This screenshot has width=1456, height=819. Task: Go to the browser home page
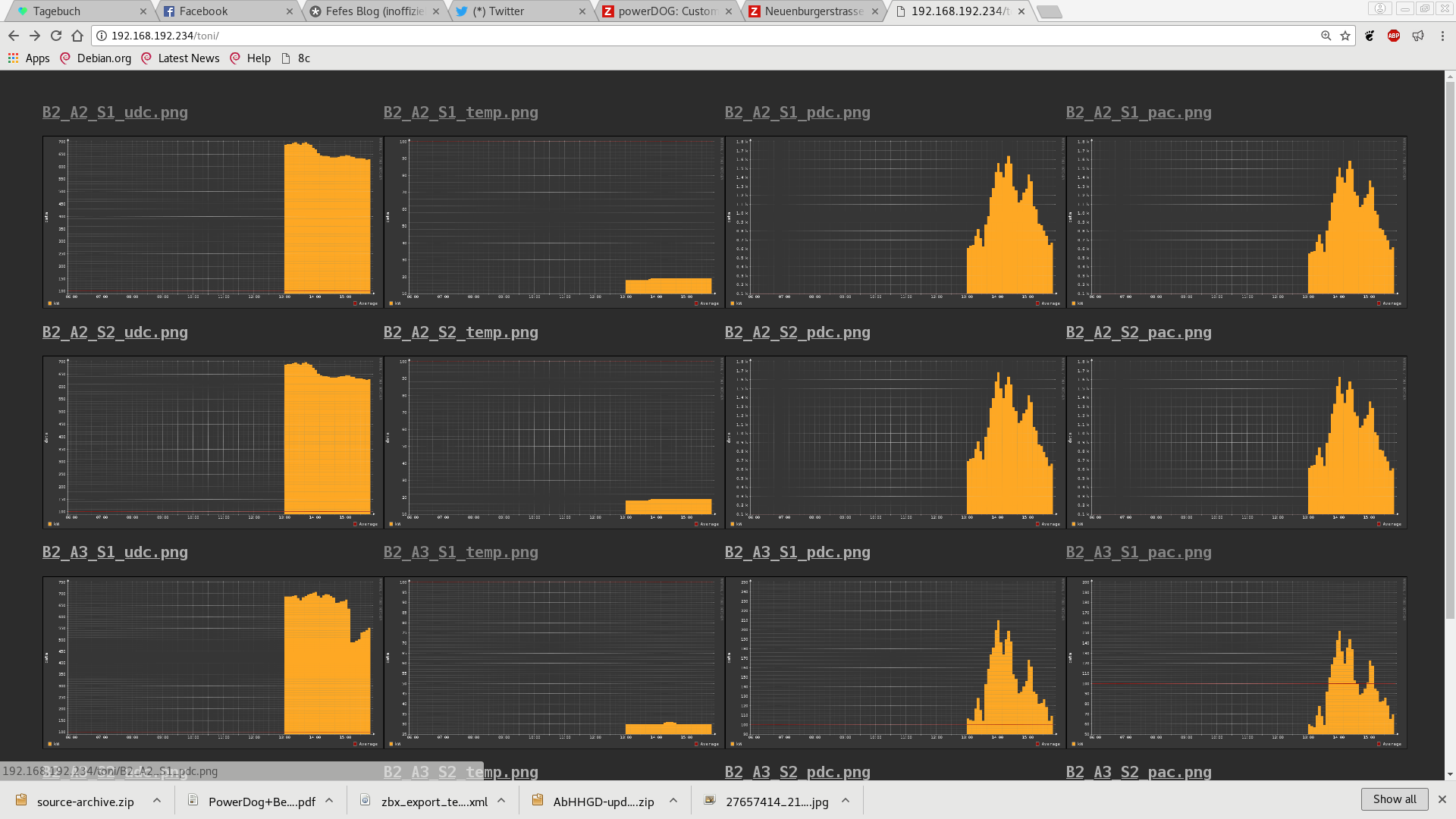point(77,36)
